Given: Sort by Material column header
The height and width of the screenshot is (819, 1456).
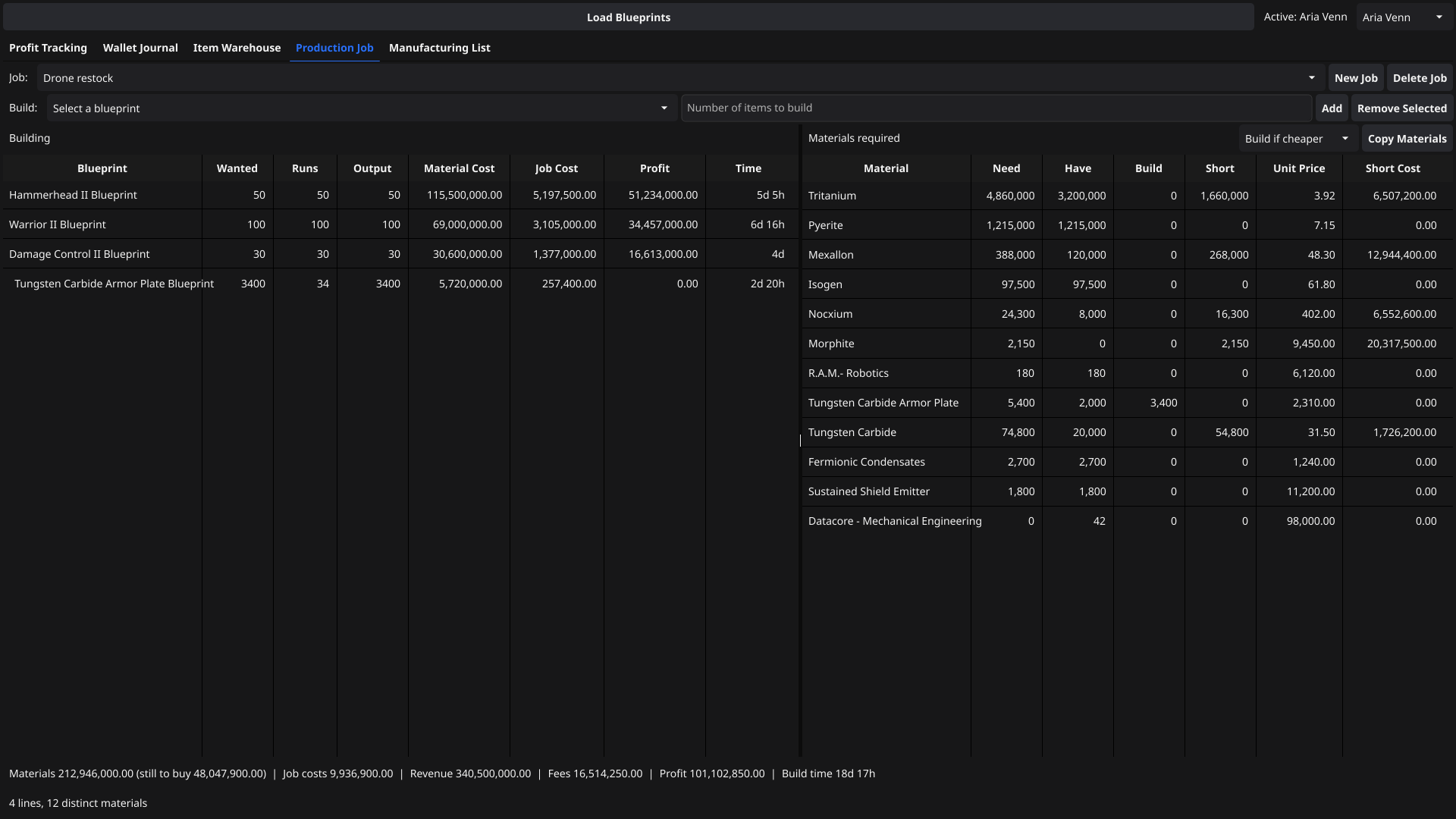Looking at the screenshot, I should coord(886,168).
